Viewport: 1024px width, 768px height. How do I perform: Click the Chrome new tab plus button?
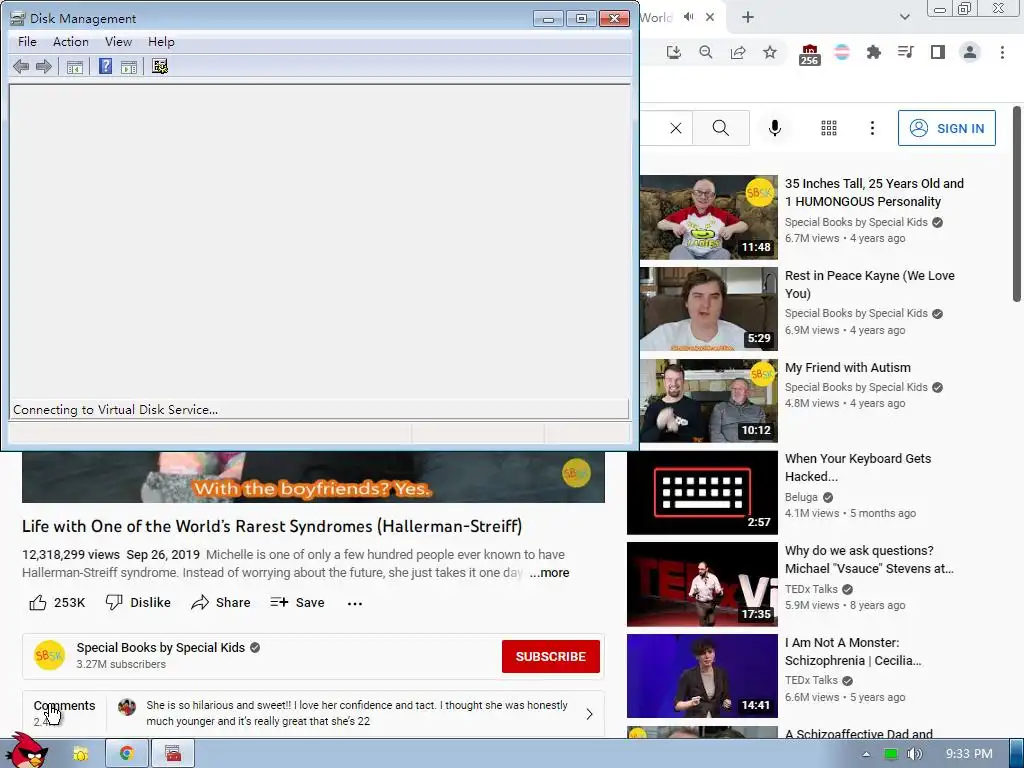[748, 18]
